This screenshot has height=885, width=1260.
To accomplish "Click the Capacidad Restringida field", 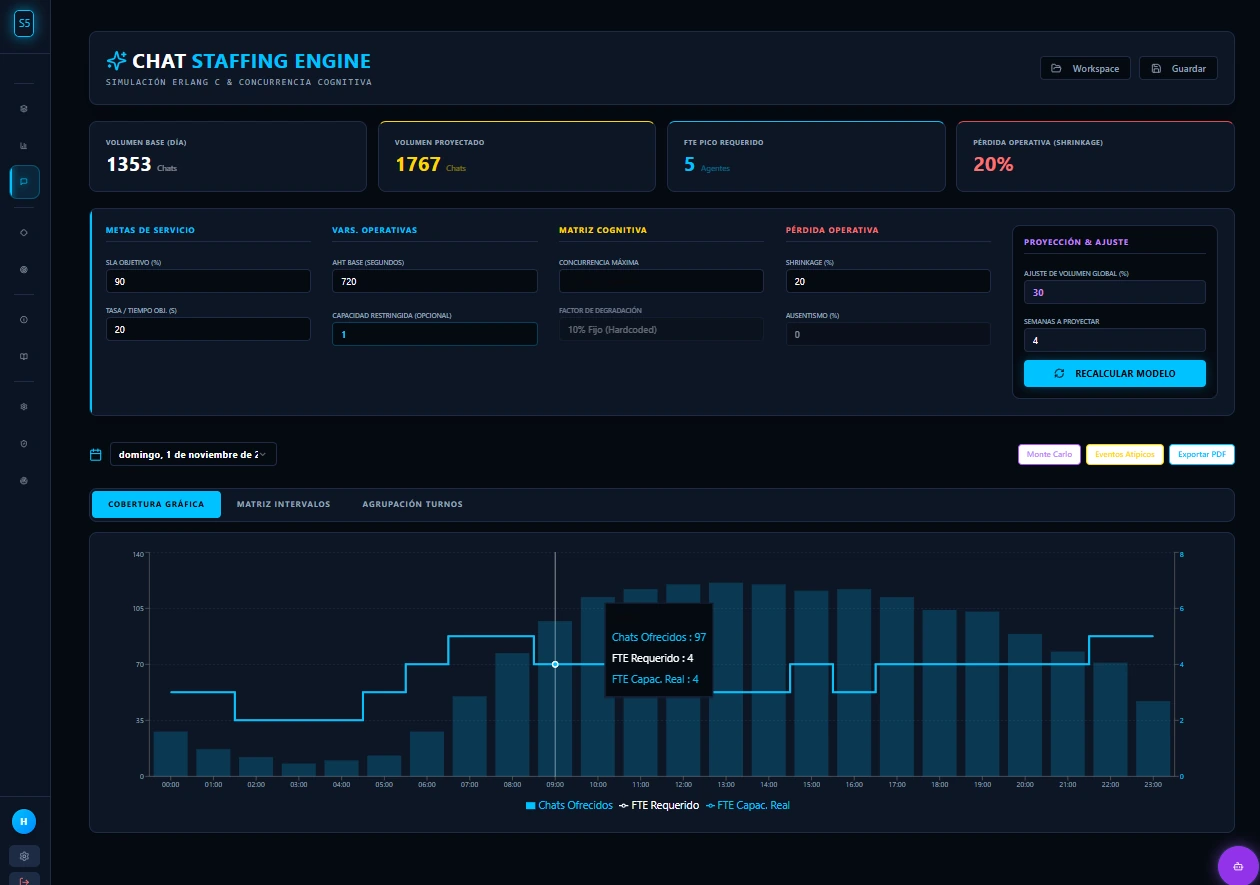I will point(435,334).
